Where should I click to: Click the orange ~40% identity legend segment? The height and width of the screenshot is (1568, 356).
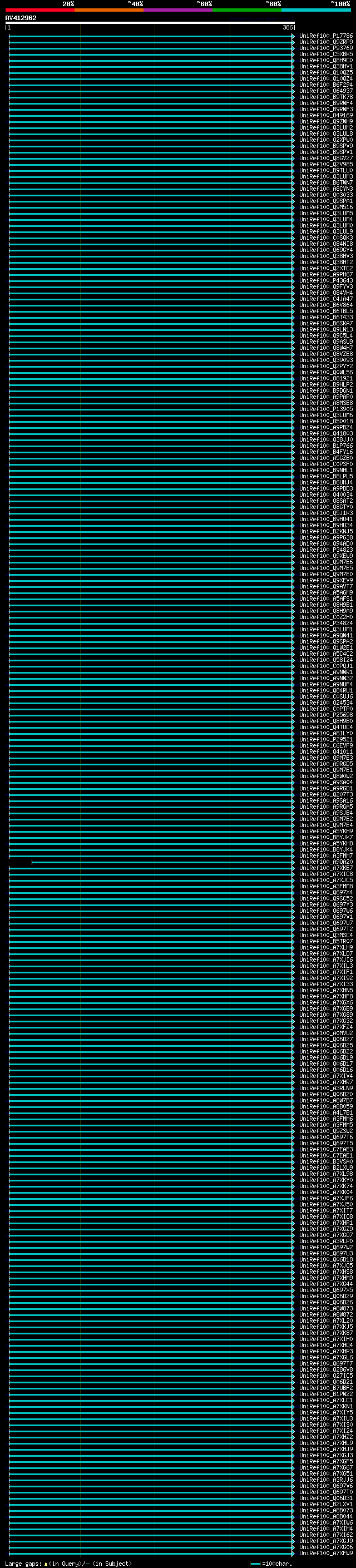coord(108,10)
